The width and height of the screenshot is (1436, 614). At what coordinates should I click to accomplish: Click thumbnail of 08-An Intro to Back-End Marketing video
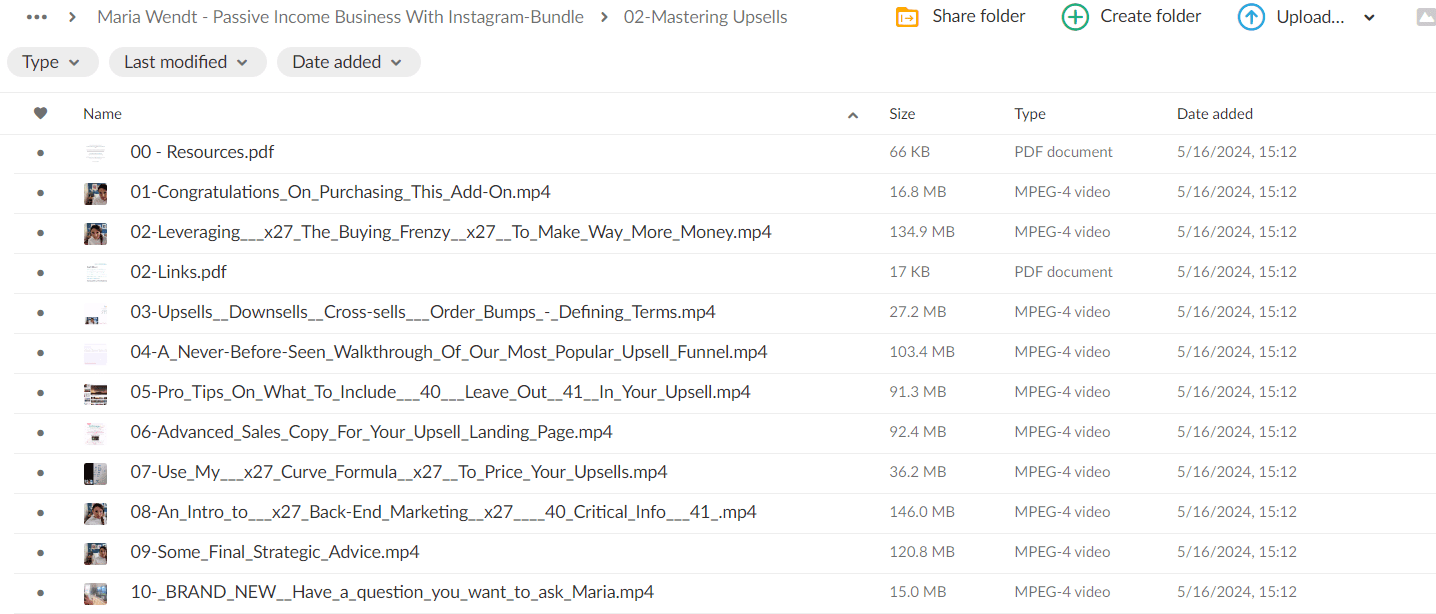[x=95, y=513]
